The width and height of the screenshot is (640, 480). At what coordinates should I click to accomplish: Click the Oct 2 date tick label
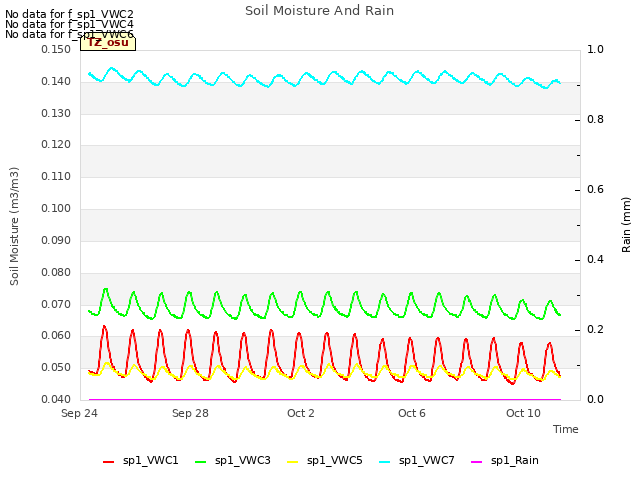pos(301,413)
